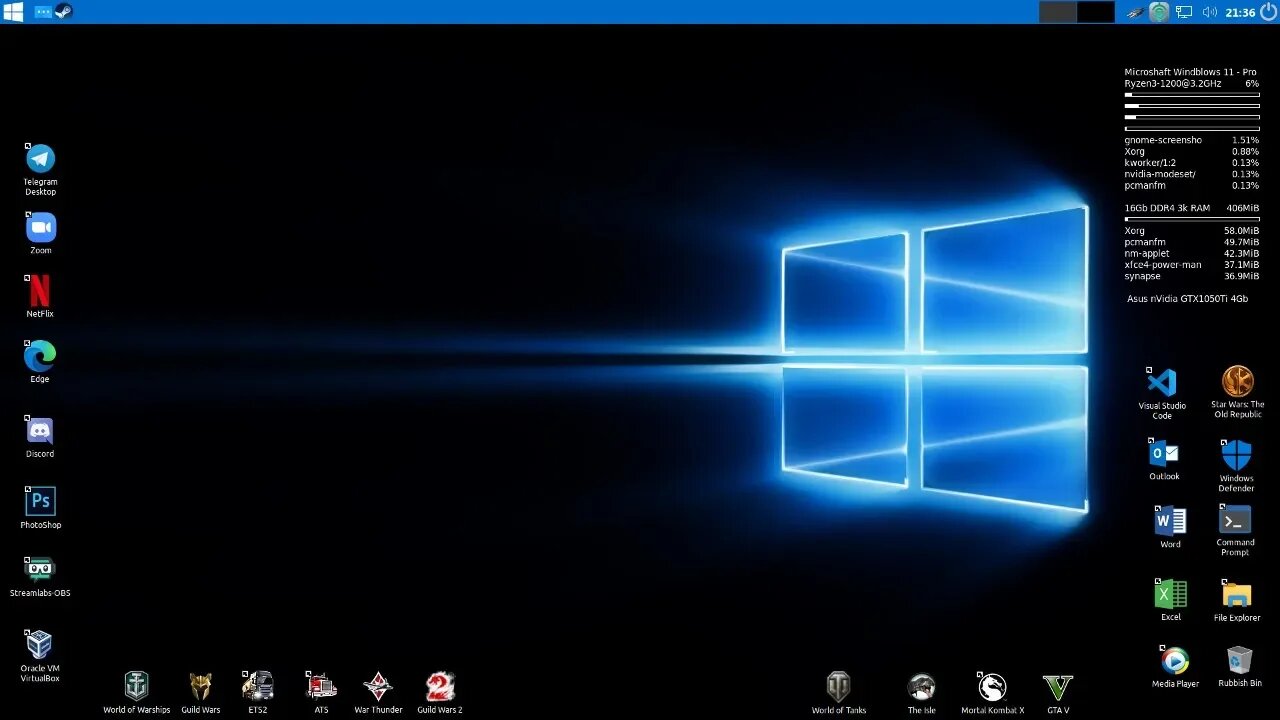This screenshot has height=720, width=1280.
Task: Open the File Explorer folder icon
Action: pos(1236,594)
